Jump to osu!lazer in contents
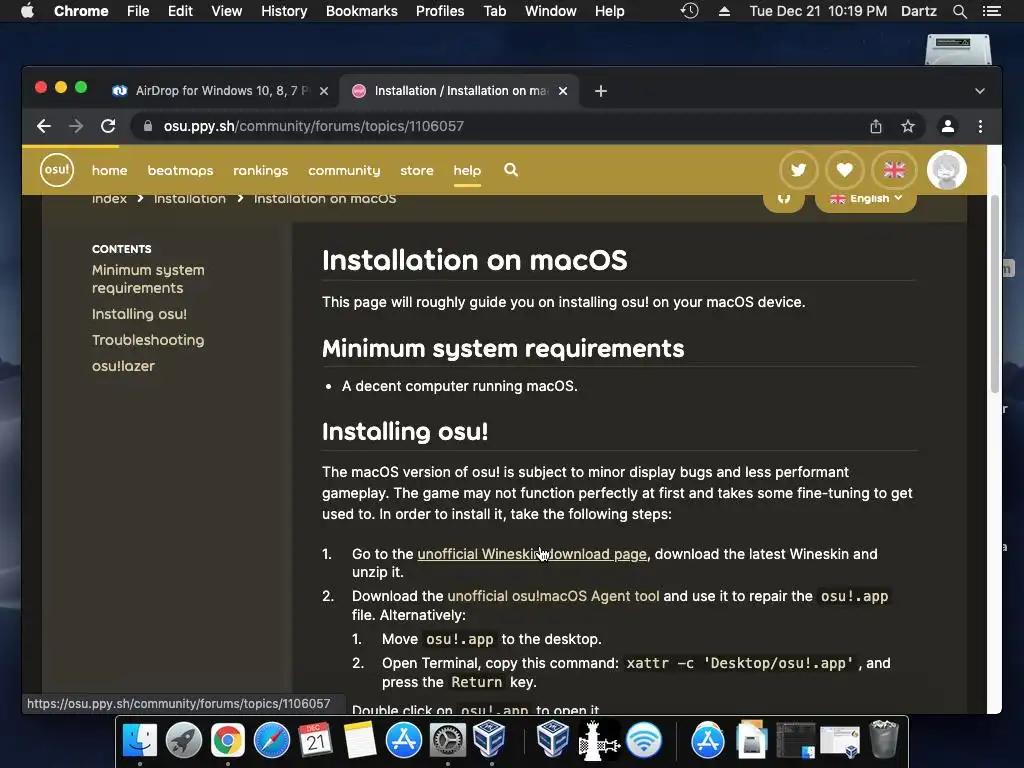The height and width of the screenshot is (768, 1024). coord(123,366)
